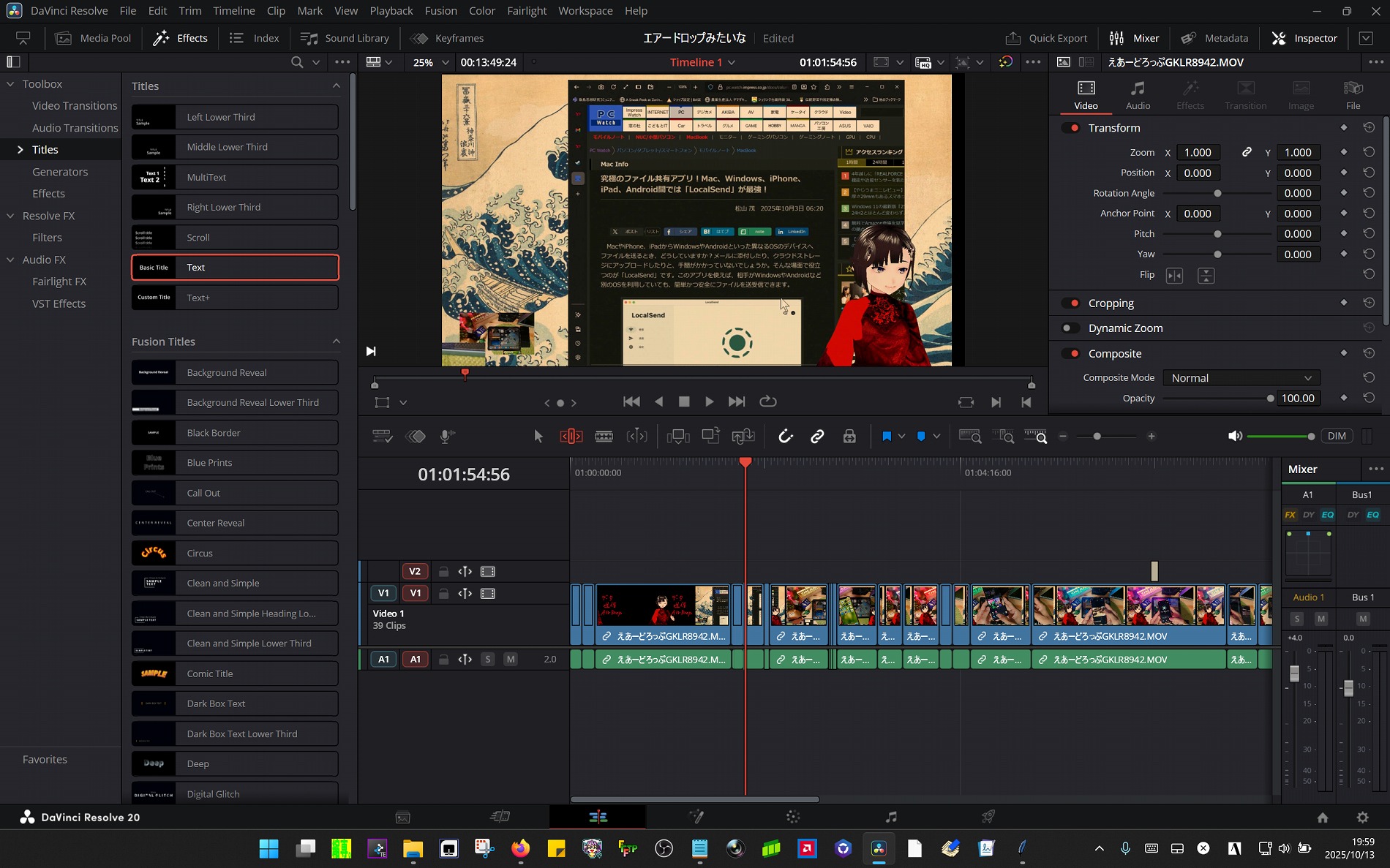Toggle Linked Selection chain icon
This screenshot has width=1390, height=868.
click(x=817, y=437)
